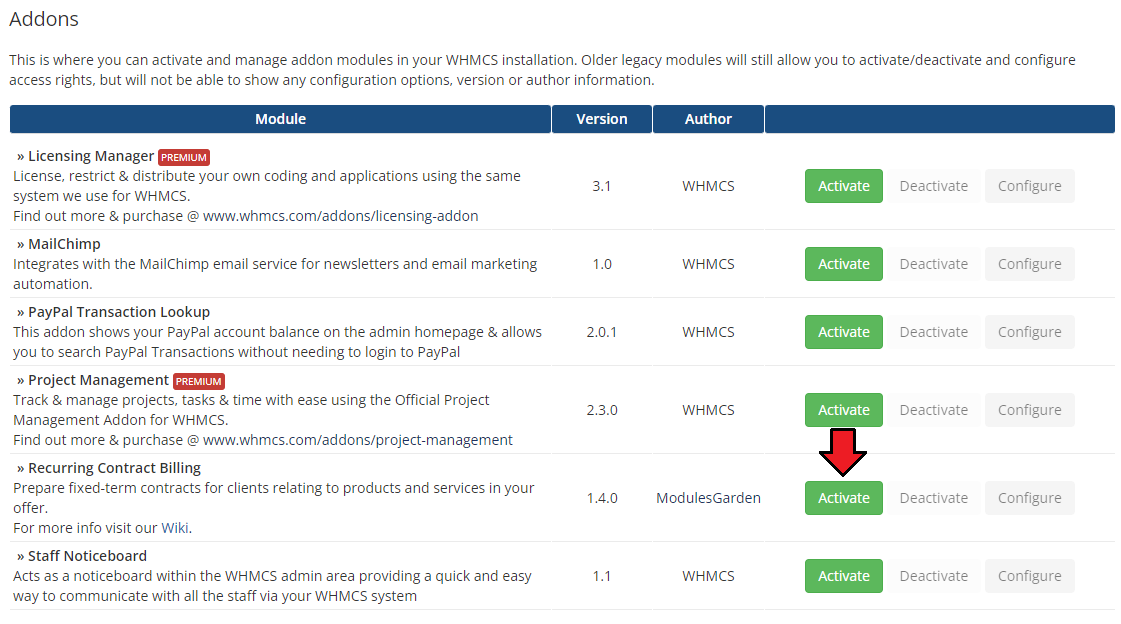Click version 1.1 of Staff Noticeboard
1121x624 pixels.
(x=602, y=575)
